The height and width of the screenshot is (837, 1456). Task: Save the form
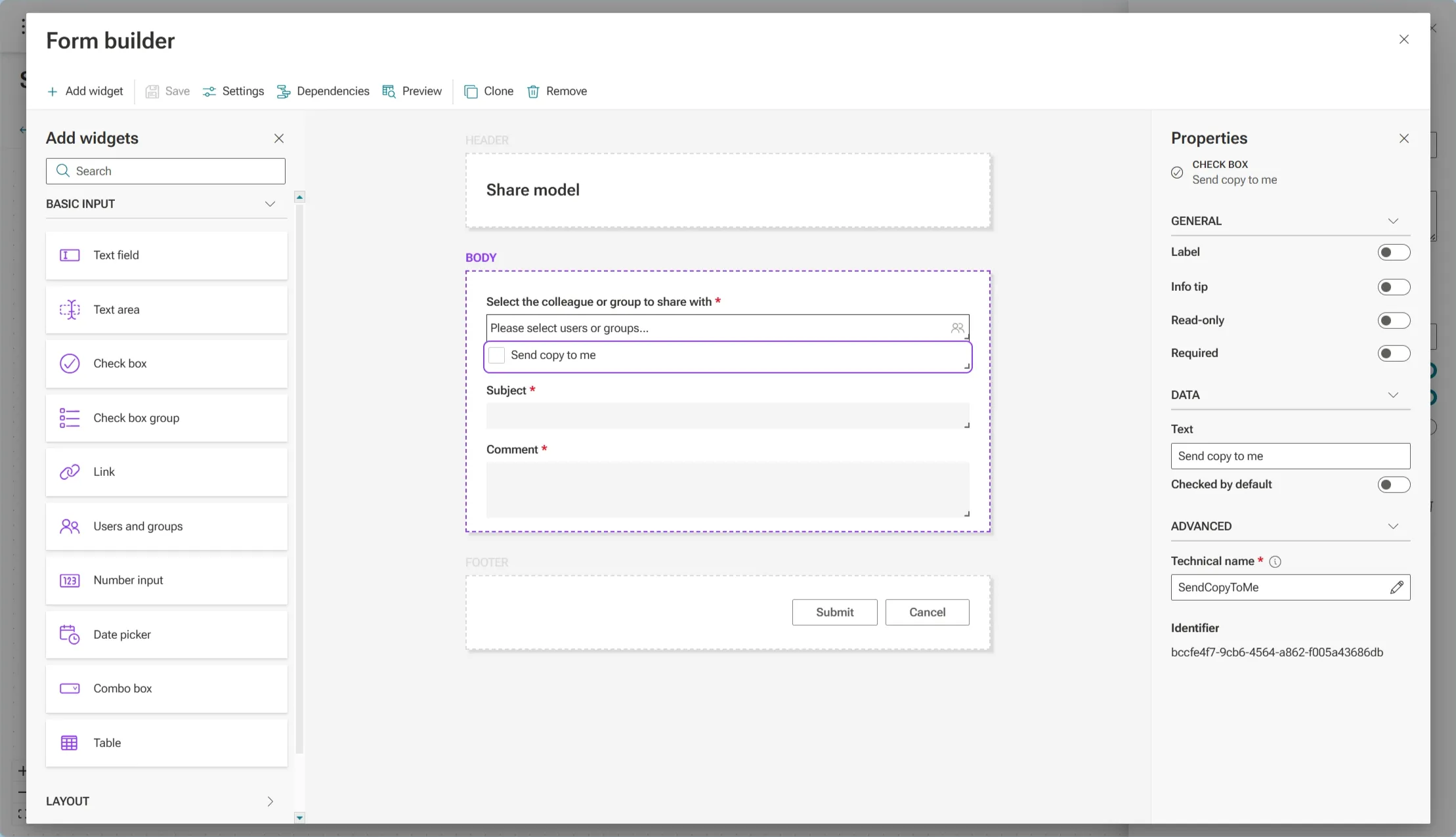click(167, 91)
